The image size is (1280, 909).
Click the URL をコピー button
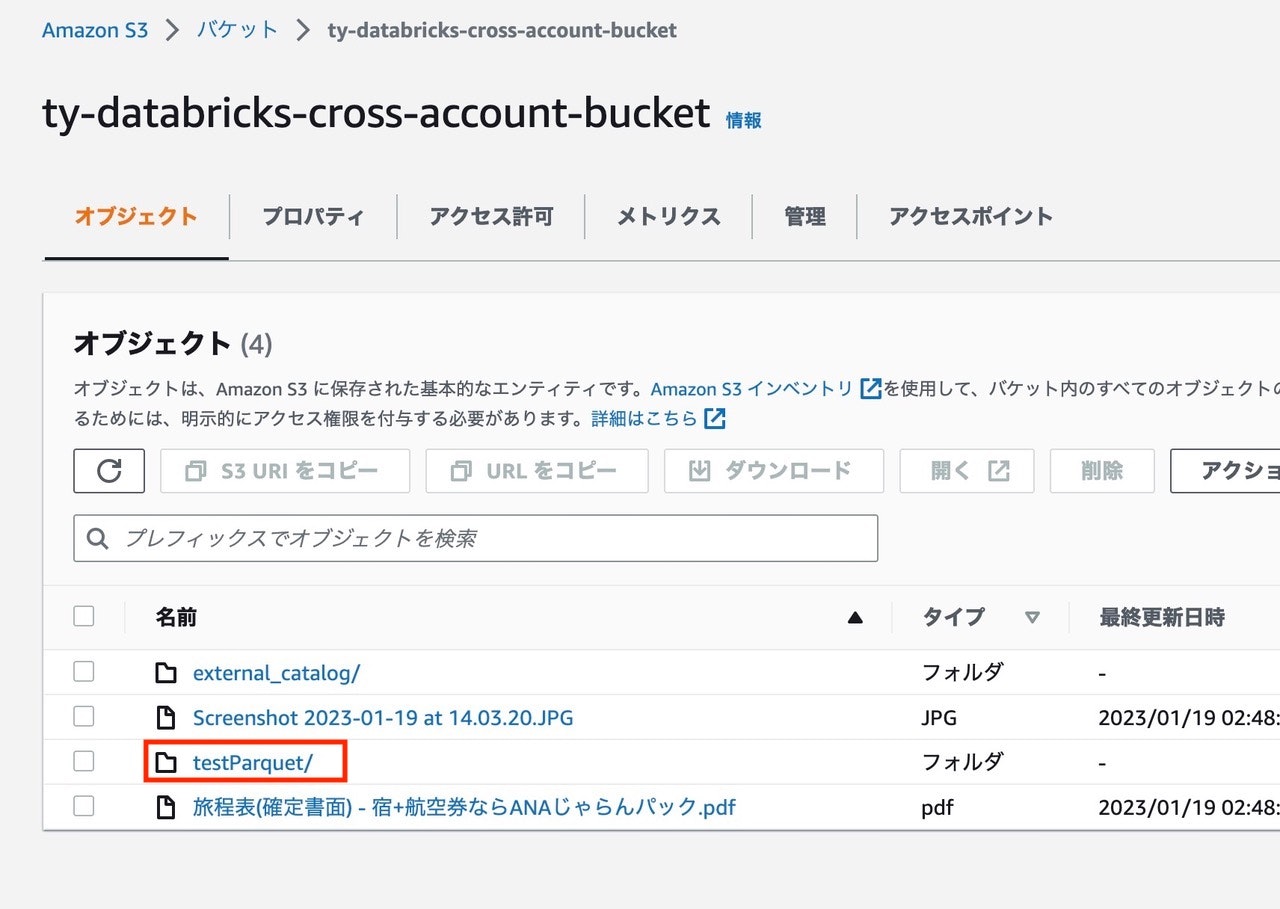tap(536, 470)
